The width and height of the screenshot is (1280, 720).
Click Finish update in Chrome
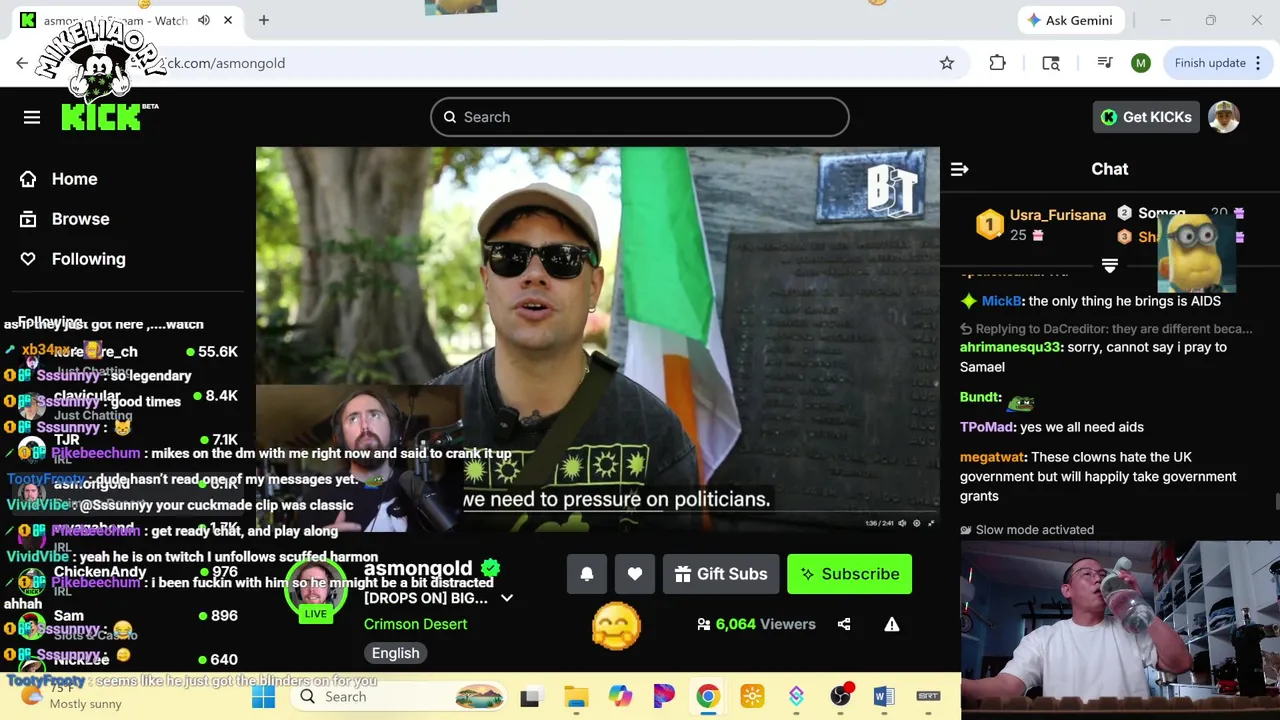coord(1210,63)
